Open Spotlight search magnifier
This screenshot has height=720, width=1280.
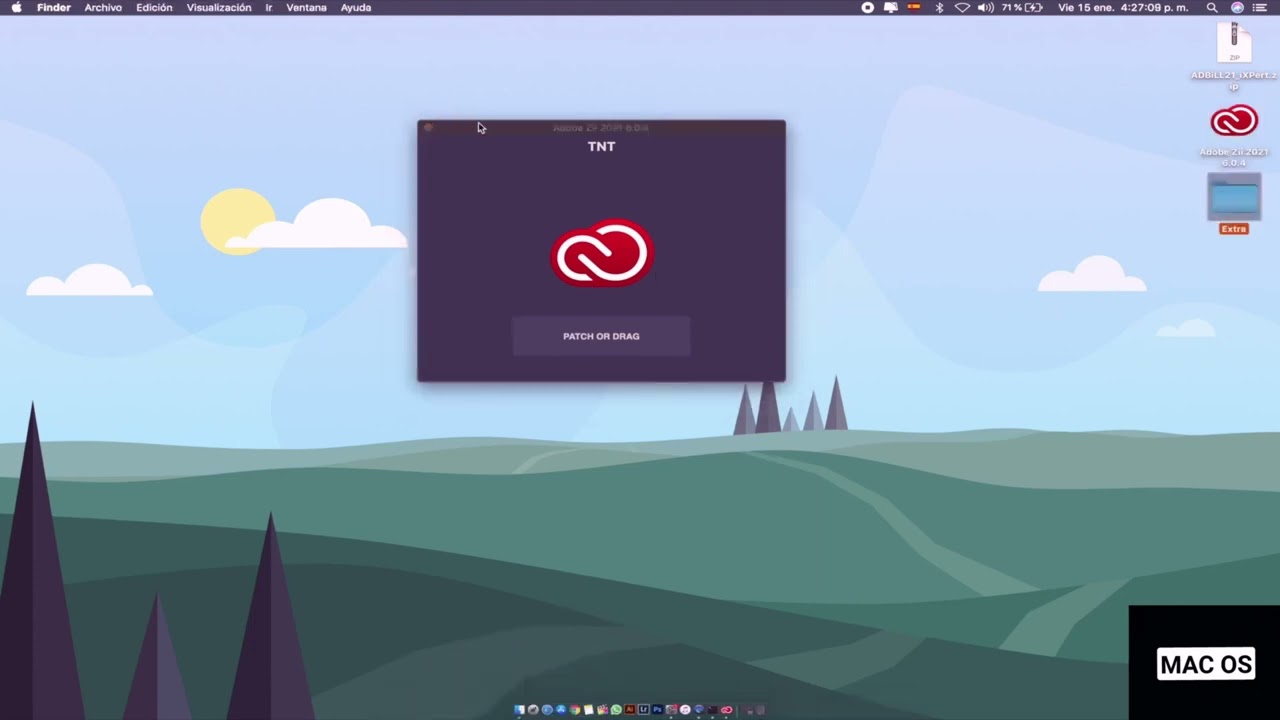tap(1212, 7)
